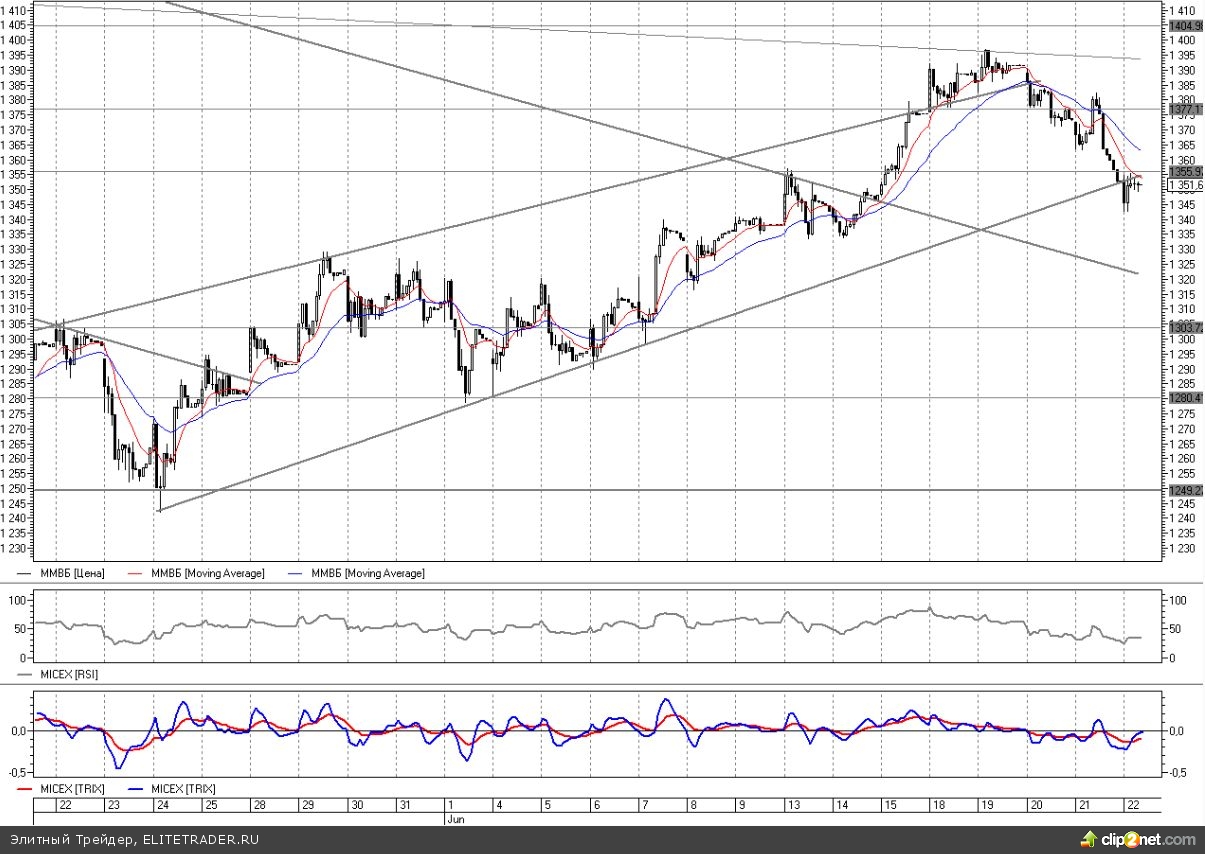Click the red MICEX [TRIX] legend swatch
1205x854 pixels.
[x=28, y=789]
